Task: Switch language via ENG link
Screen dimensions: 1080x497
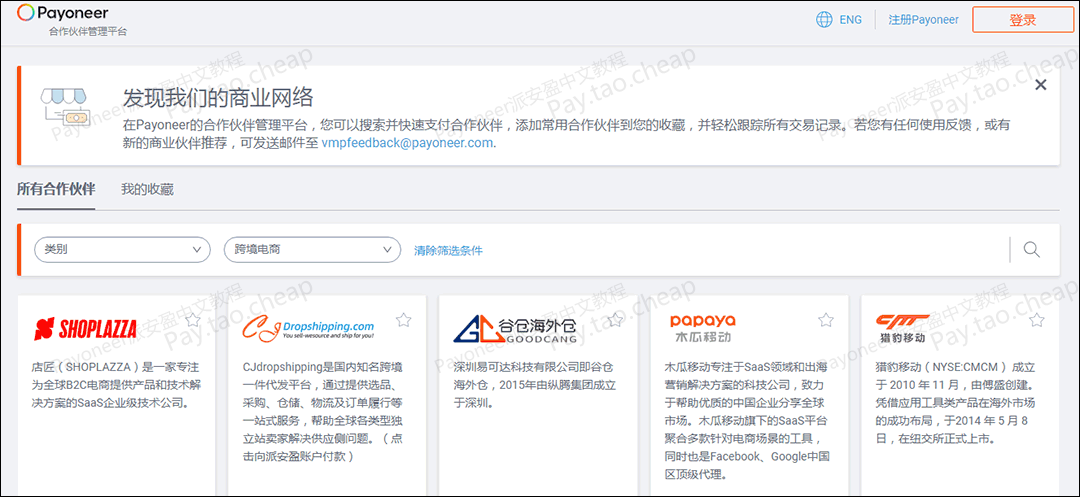Action: coord(851,20)
